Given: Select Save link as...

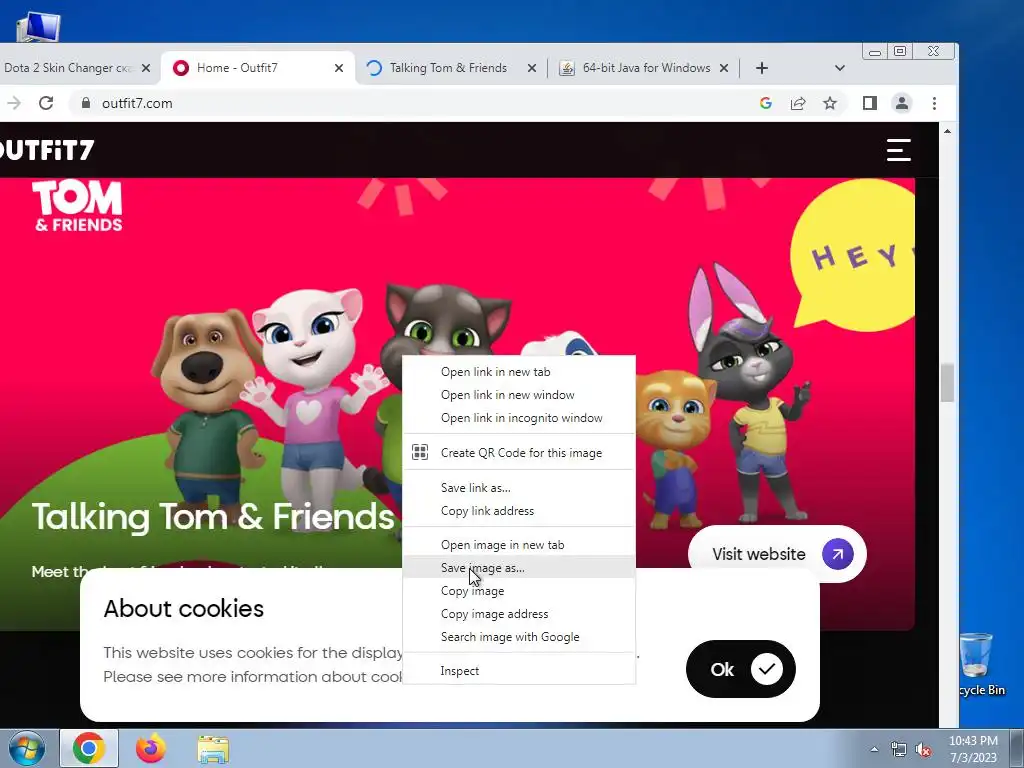Looking at the screenshot, I should (x=519, y=488).
